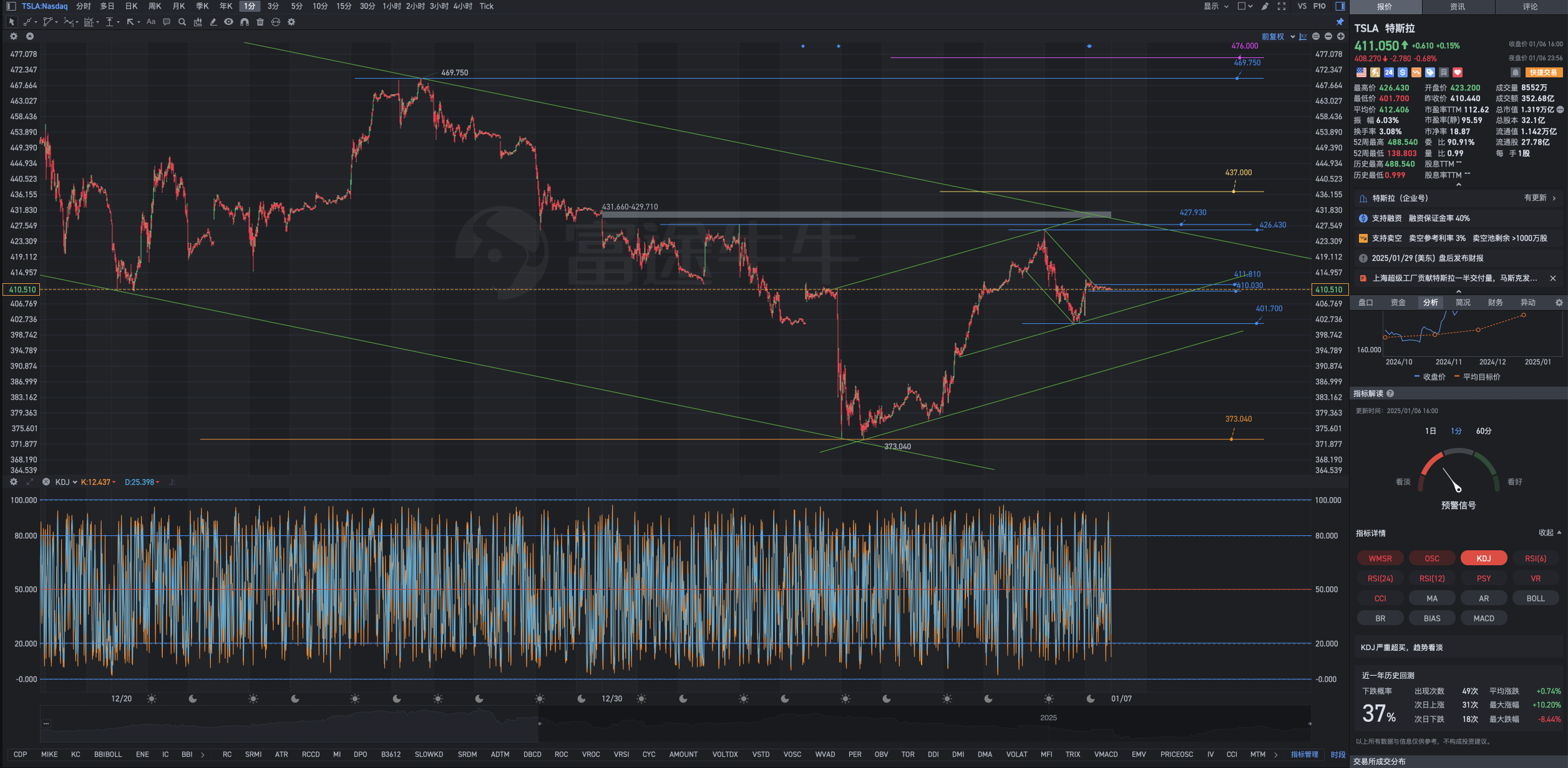Select the wave pattern drawing tool
Screen dimensions: 1568x768
tap(68, 22)
